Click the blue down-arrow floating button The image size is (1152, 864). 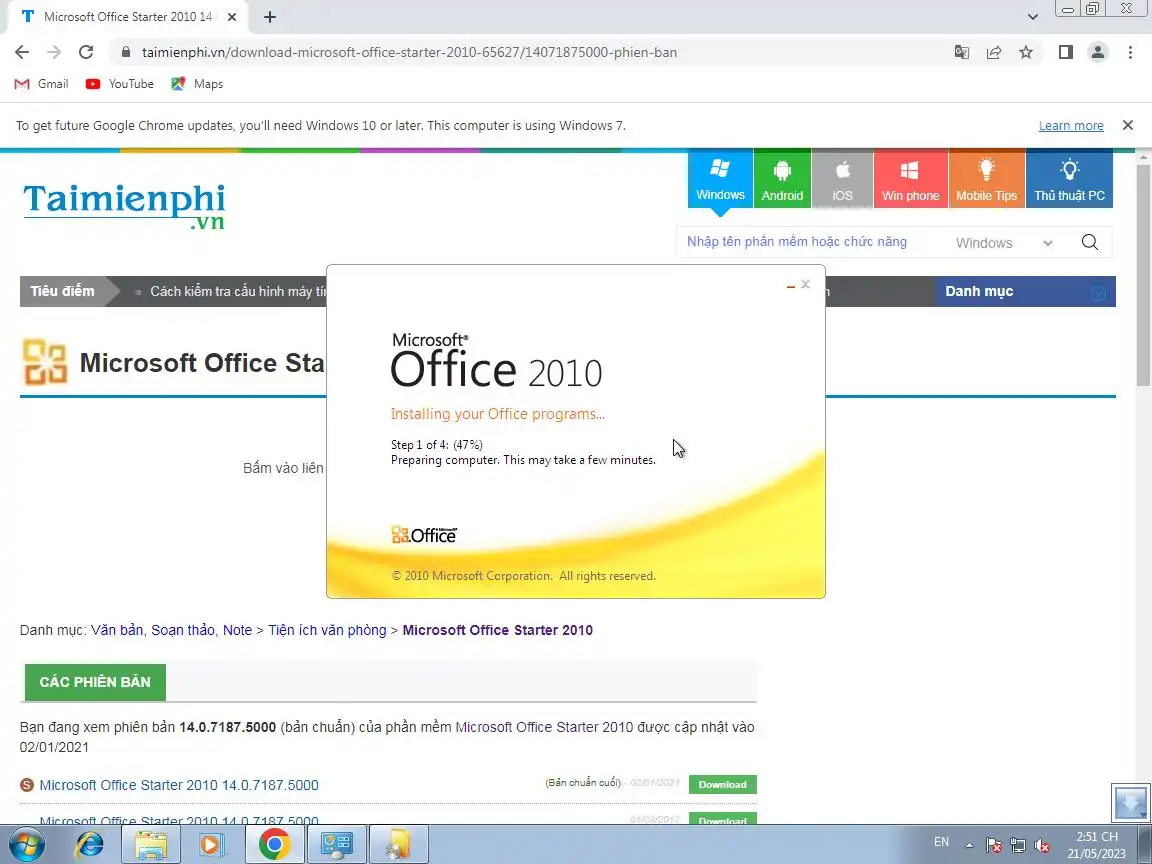pos(1130,802)
